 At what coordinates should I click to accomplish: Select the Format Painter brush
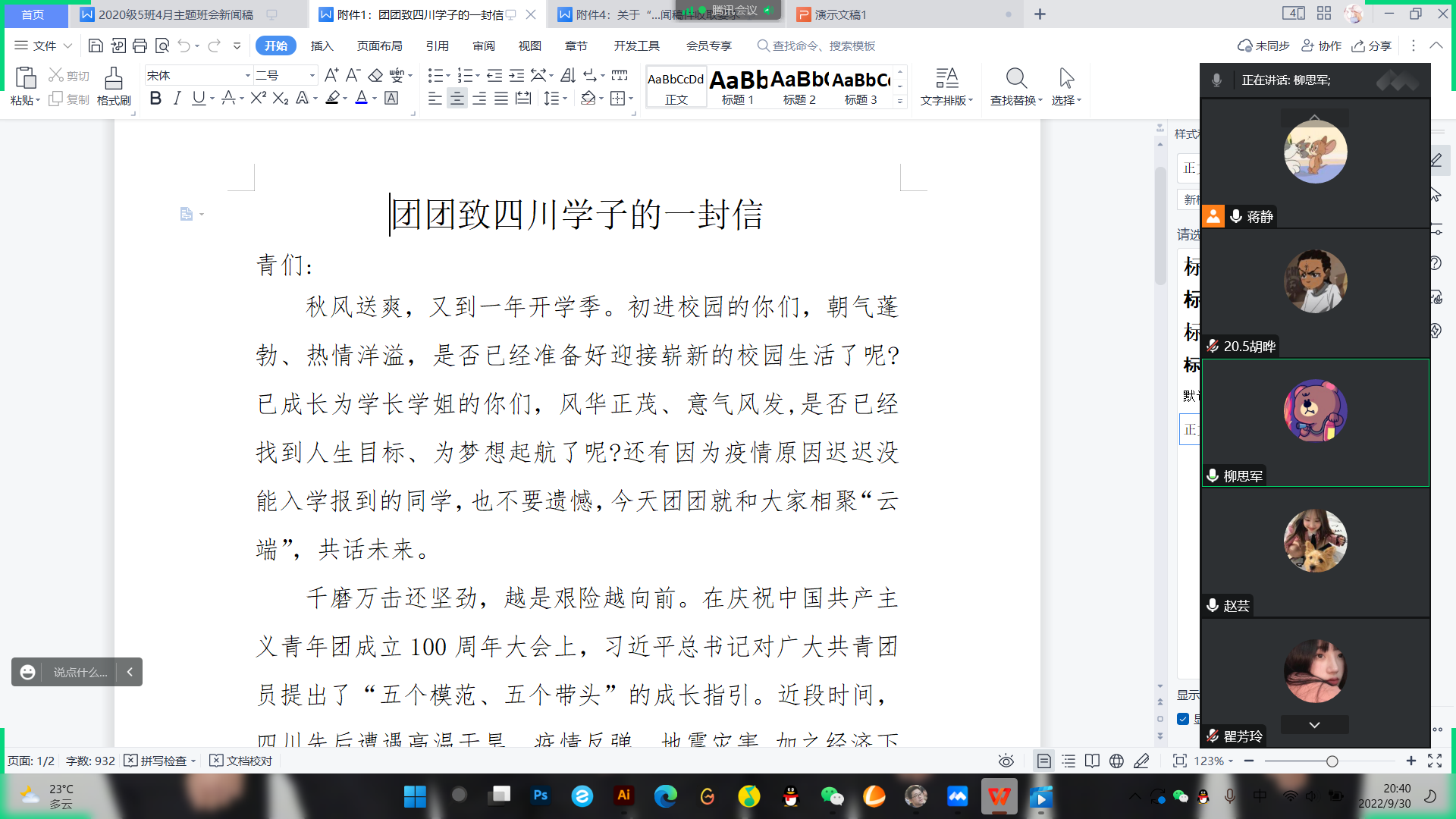click(114, 86)
